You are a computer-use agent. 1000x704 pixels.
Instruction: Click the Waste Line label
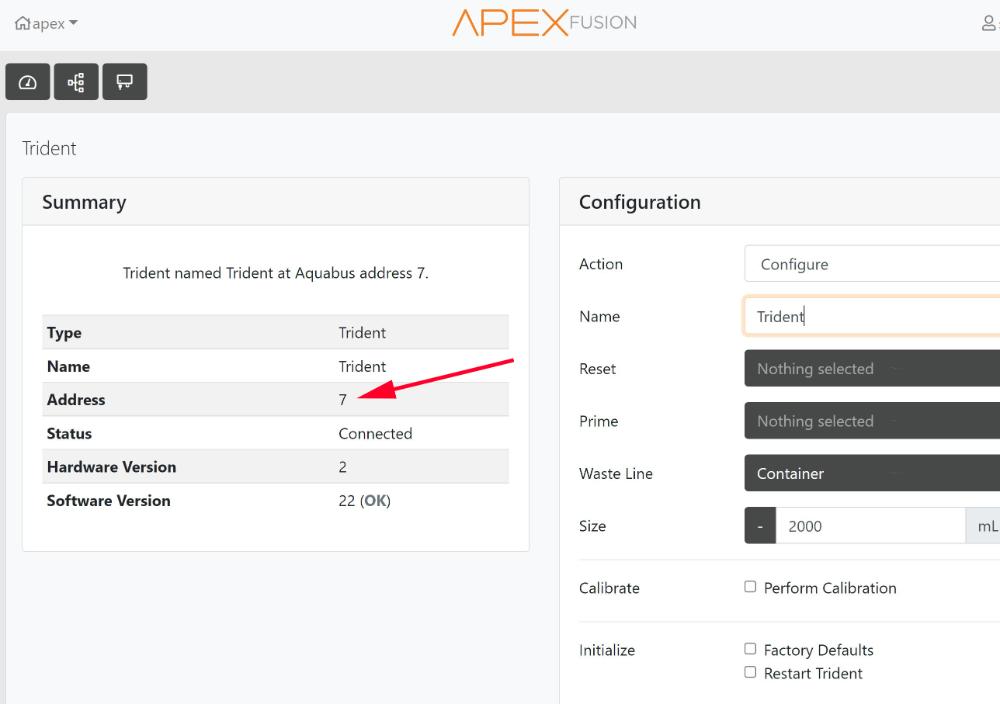tap(615, 473)
